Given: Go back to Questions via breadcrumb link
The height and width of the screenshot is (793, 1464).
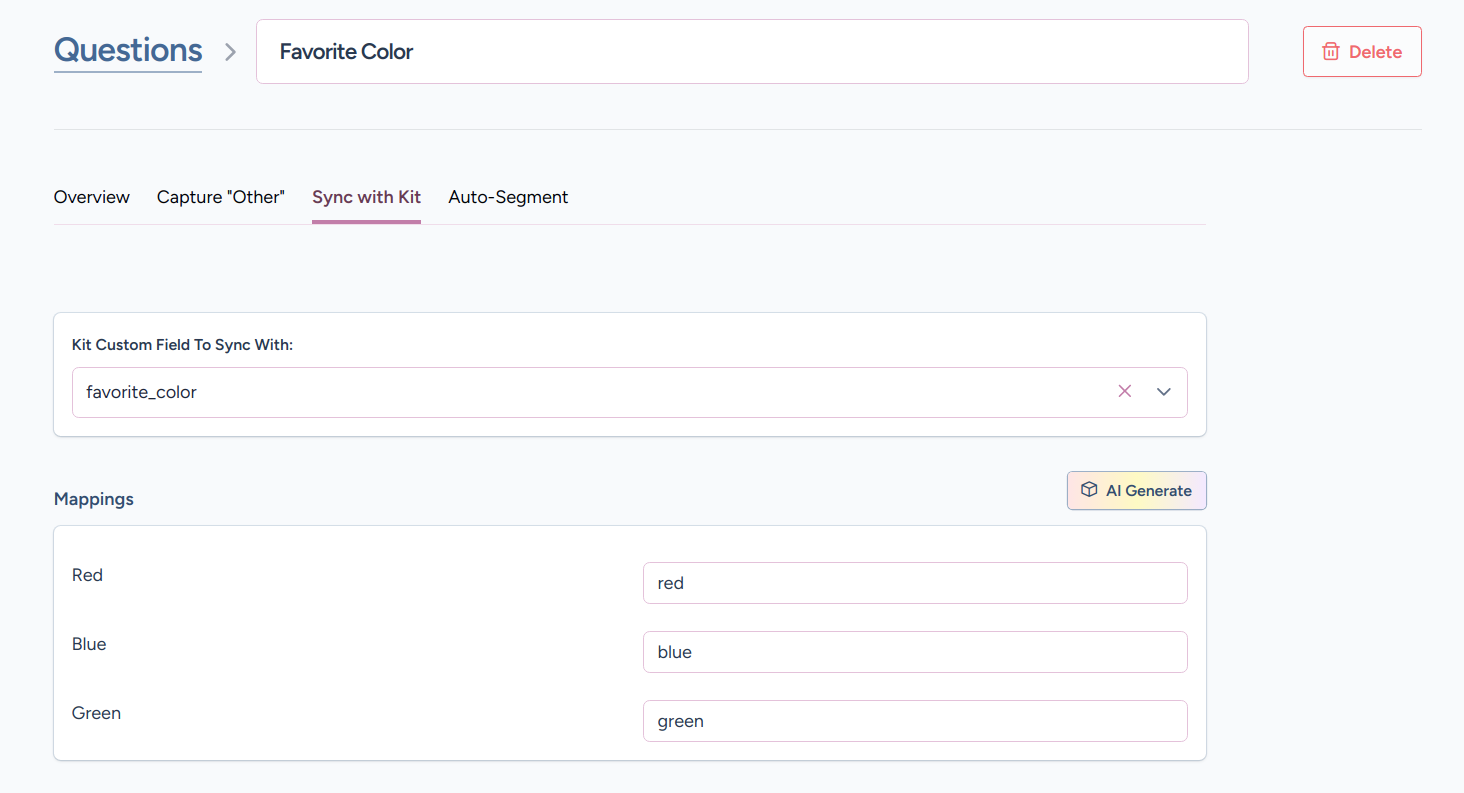Looking at the screenshot, I should (x=128, y=50).
